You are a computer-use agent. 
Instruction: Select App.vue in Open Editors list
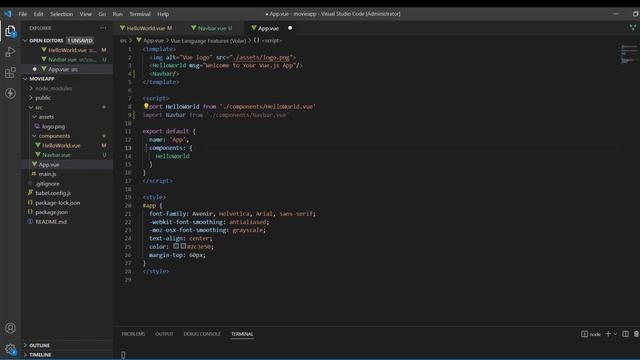67,69
